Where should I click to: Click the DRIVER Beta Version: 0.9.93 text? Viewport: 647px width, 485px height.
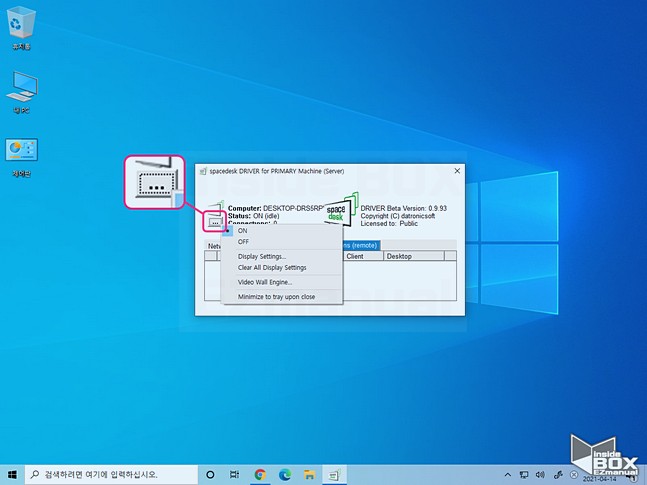coord(404,208)
